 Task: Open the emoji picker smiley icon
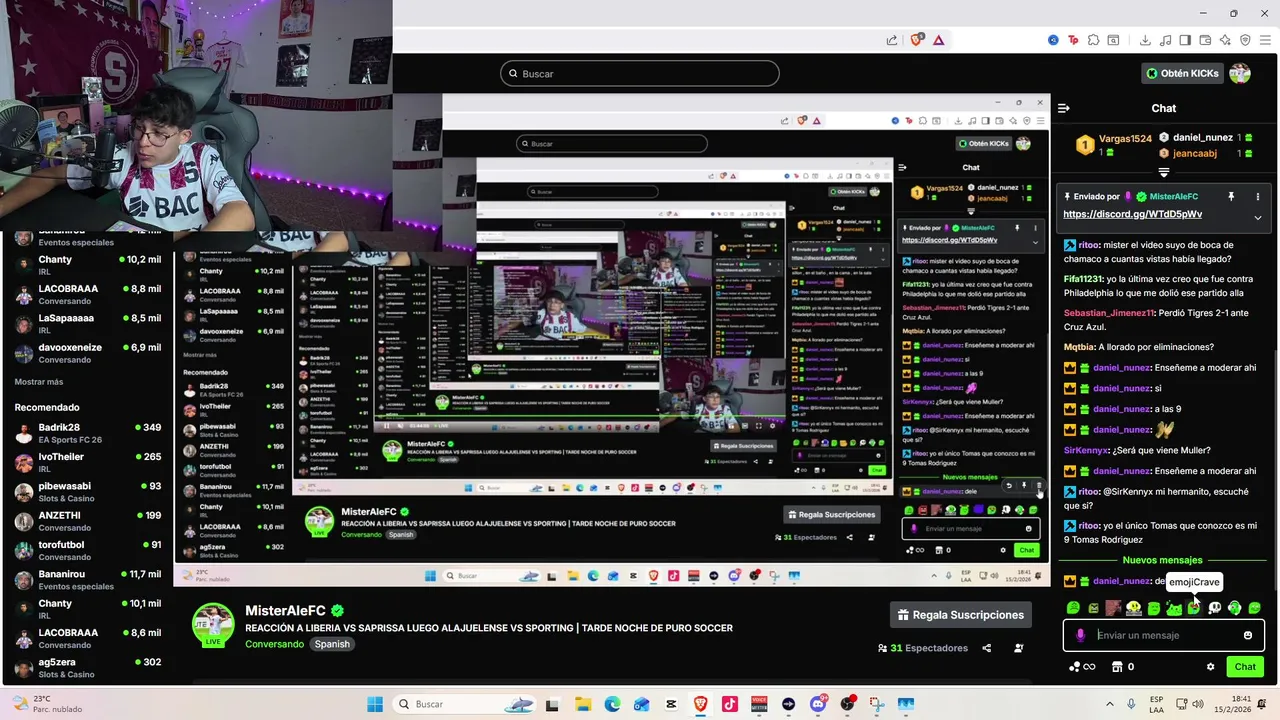(x=1248, y=635)
